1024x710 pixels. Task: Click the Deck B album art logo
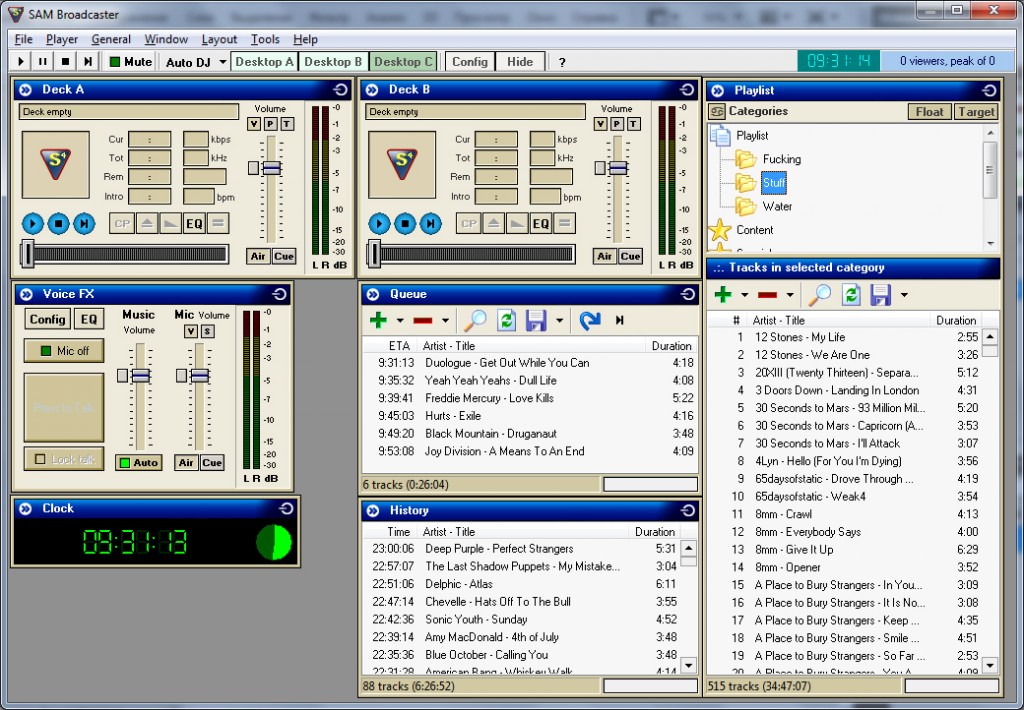(x=402, y=165)
